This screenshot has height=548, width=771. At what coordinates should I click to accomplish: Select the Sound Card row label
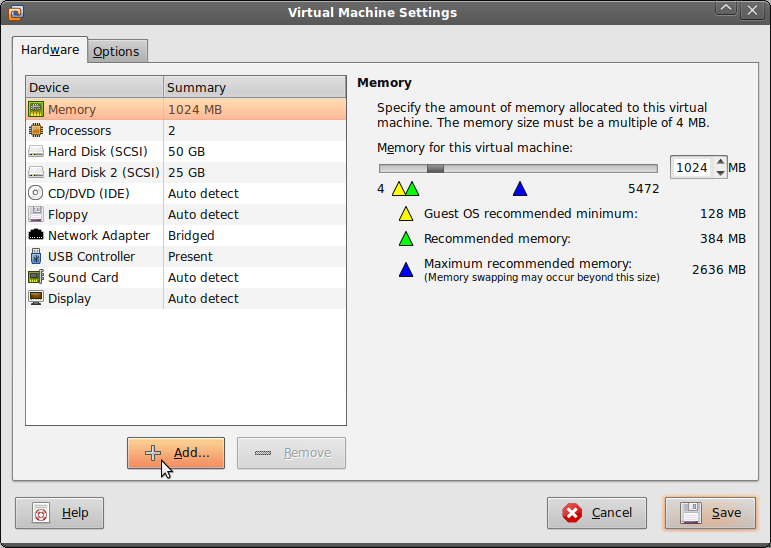point(83,277)
